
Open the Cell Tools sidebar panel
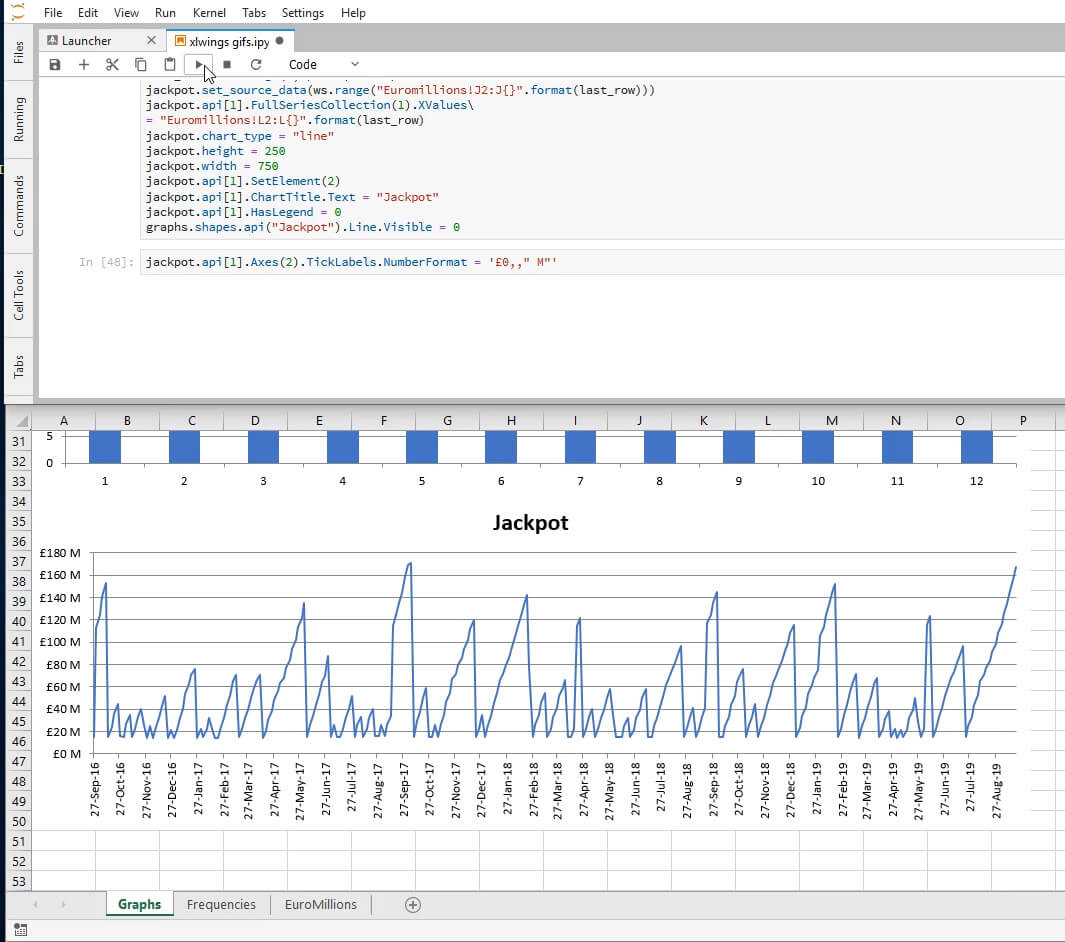point(18,295)
